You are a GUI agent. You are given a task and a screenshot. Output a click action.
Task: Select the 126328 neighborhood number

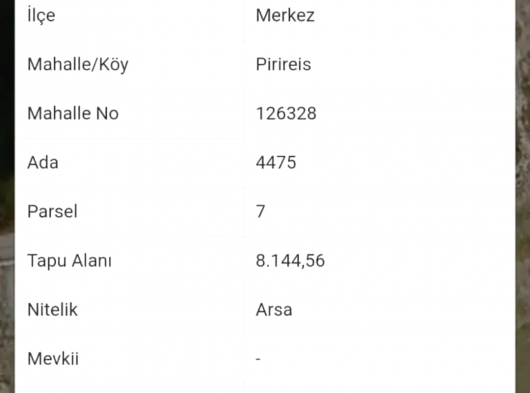point(286,114)
